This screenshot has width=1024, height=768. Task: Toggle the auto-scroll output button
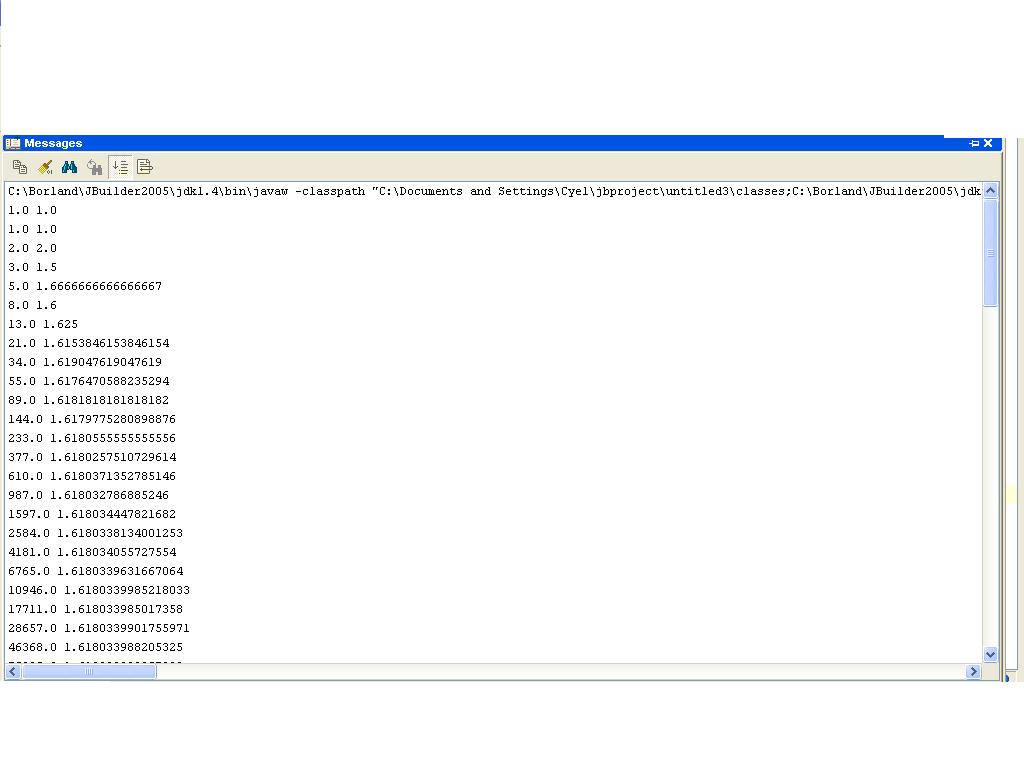120,167
